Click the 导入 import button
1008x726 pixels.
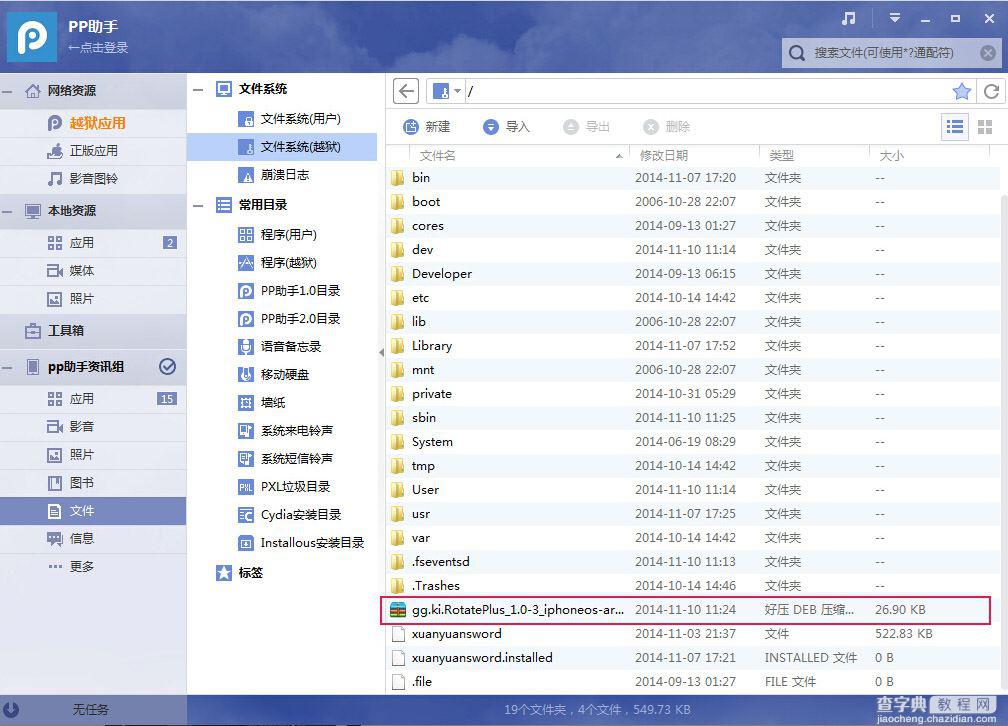click(507, 127)
